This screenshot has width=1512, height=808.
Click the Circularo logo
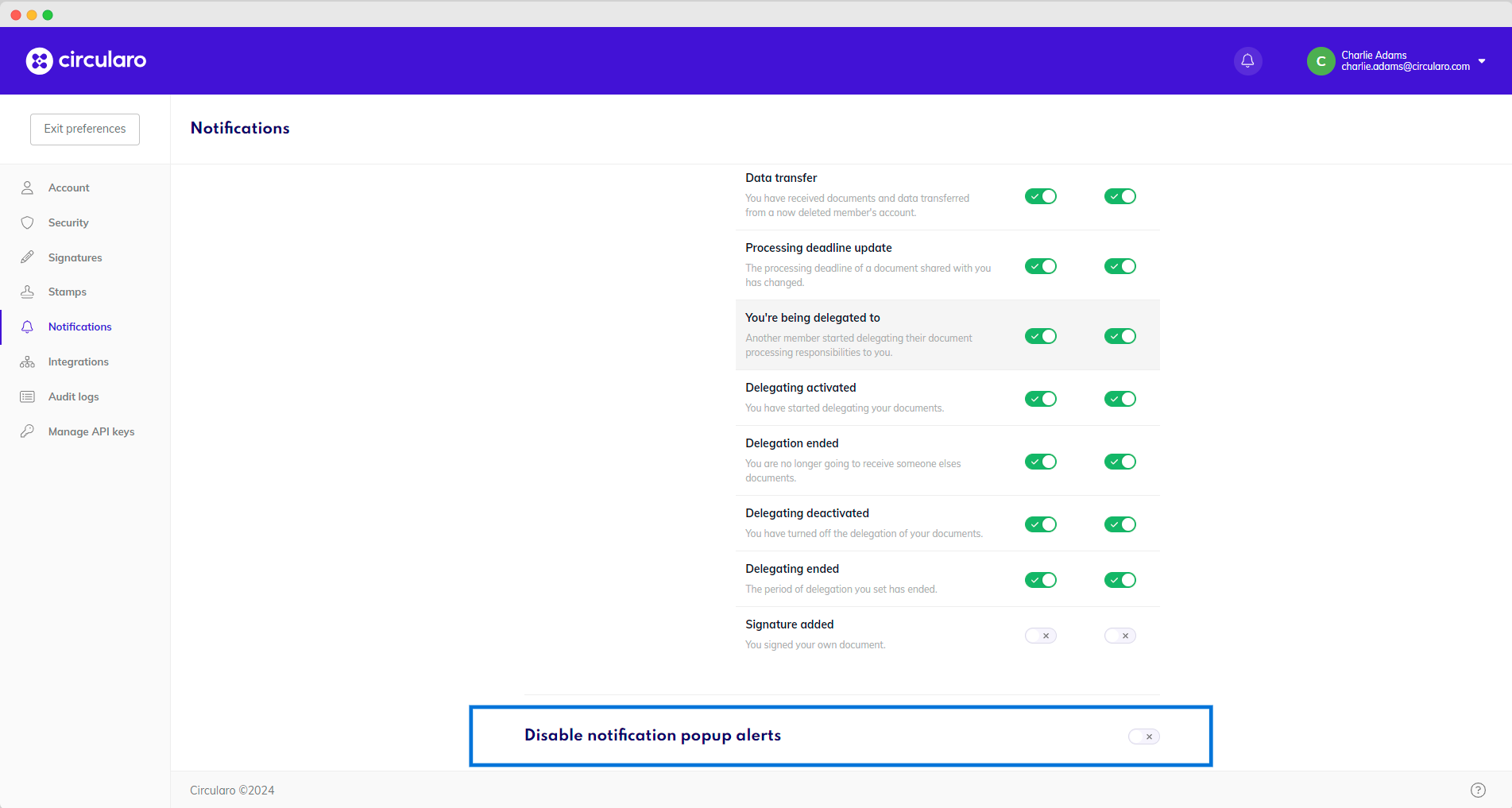[86, 60]
